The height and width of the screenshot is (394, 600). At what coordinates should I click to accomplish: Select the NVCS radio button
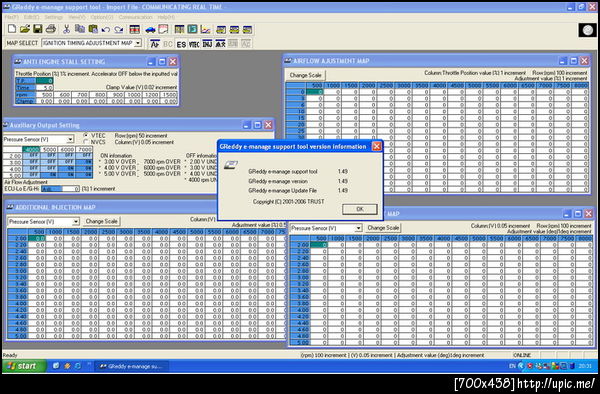pyautogui.click(x=86, y=142)
